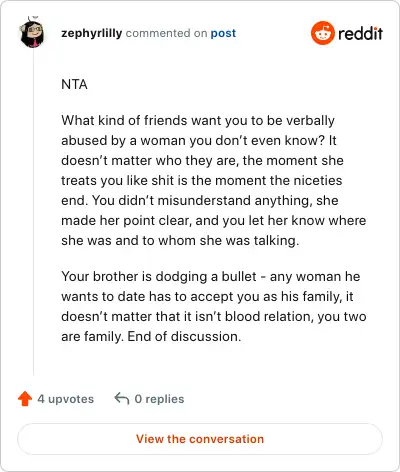
Task: Click the reply arrow icon
Action: click(x=122, y=398)
